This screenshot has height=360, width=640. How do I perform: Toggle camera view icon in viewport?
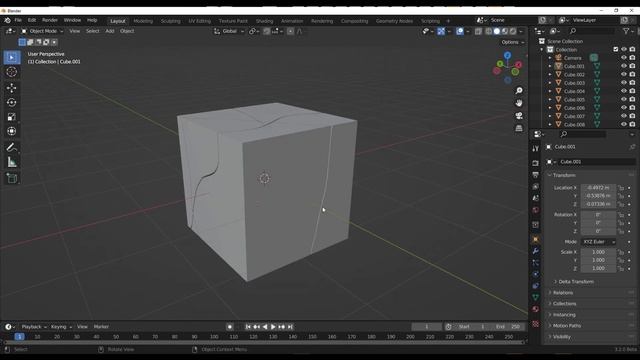(x=519, y=116)
